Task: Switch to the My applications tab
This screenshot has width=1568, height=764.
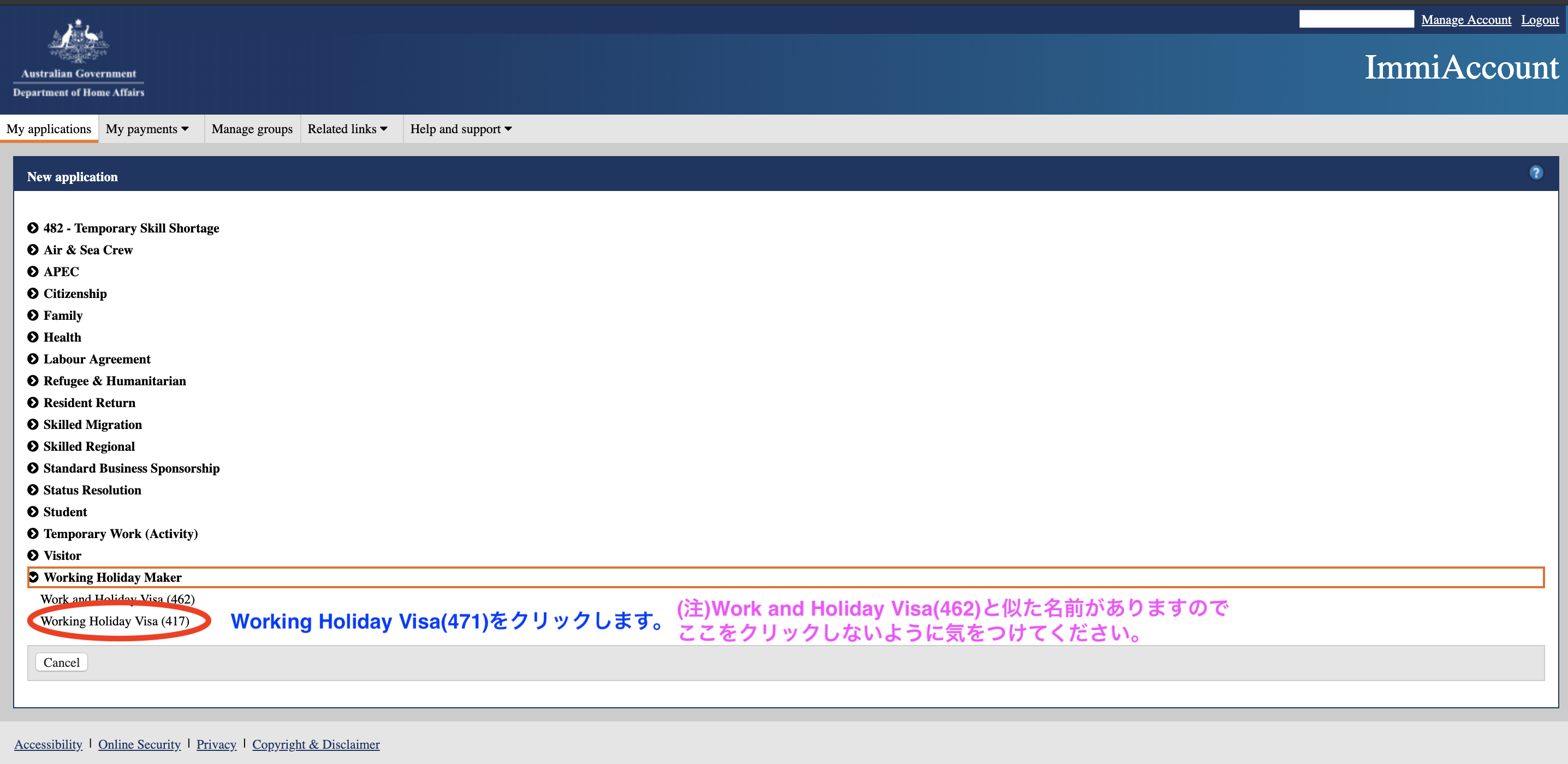Action: (x=49, y=129)
